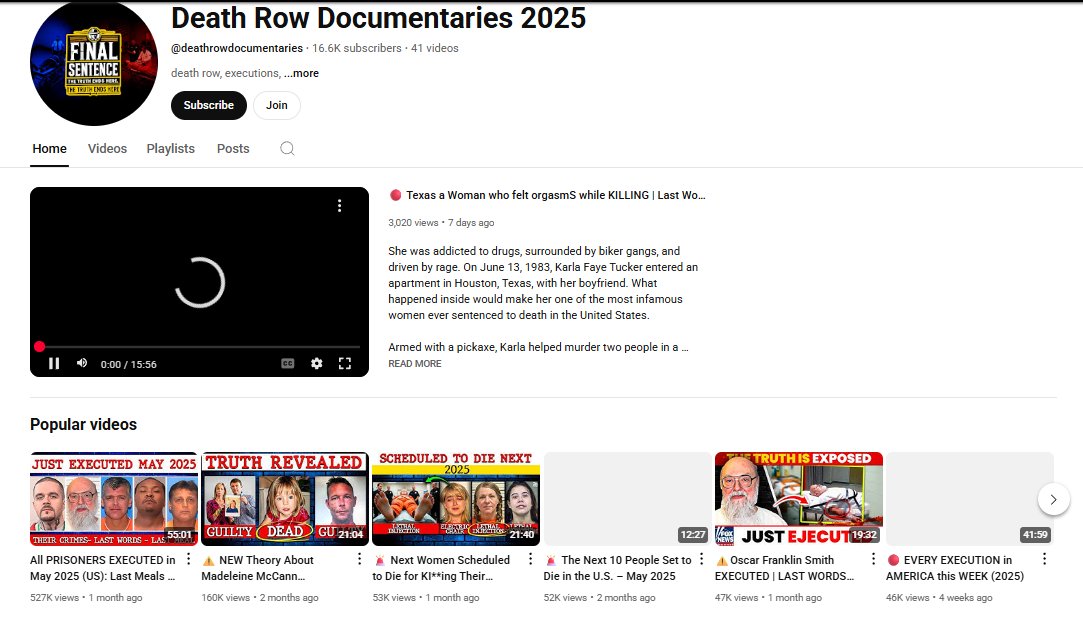Open the blank 12:27 video thumbnail
This screenshot has height=624, width=1083.
pos(627,499)
